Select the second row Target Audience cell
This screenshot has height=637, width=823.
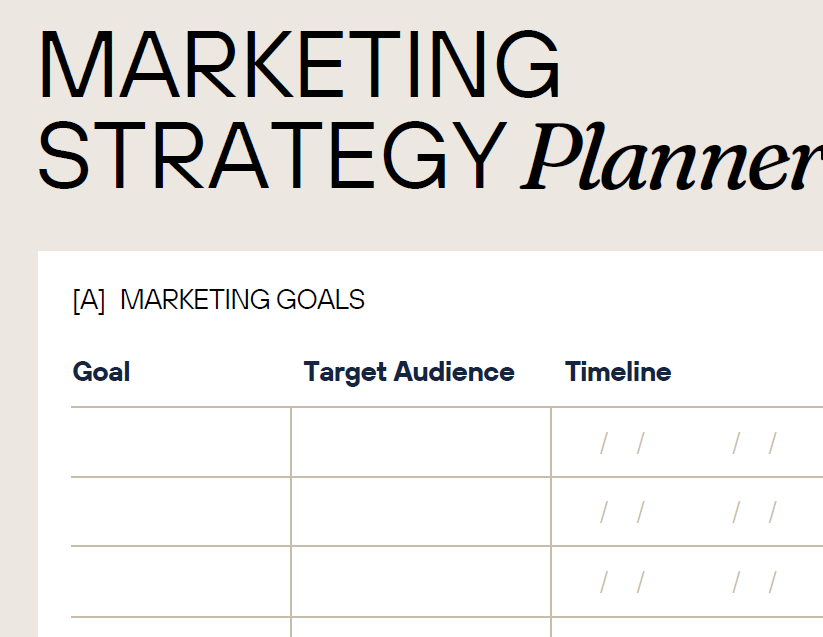pos(421,512)
